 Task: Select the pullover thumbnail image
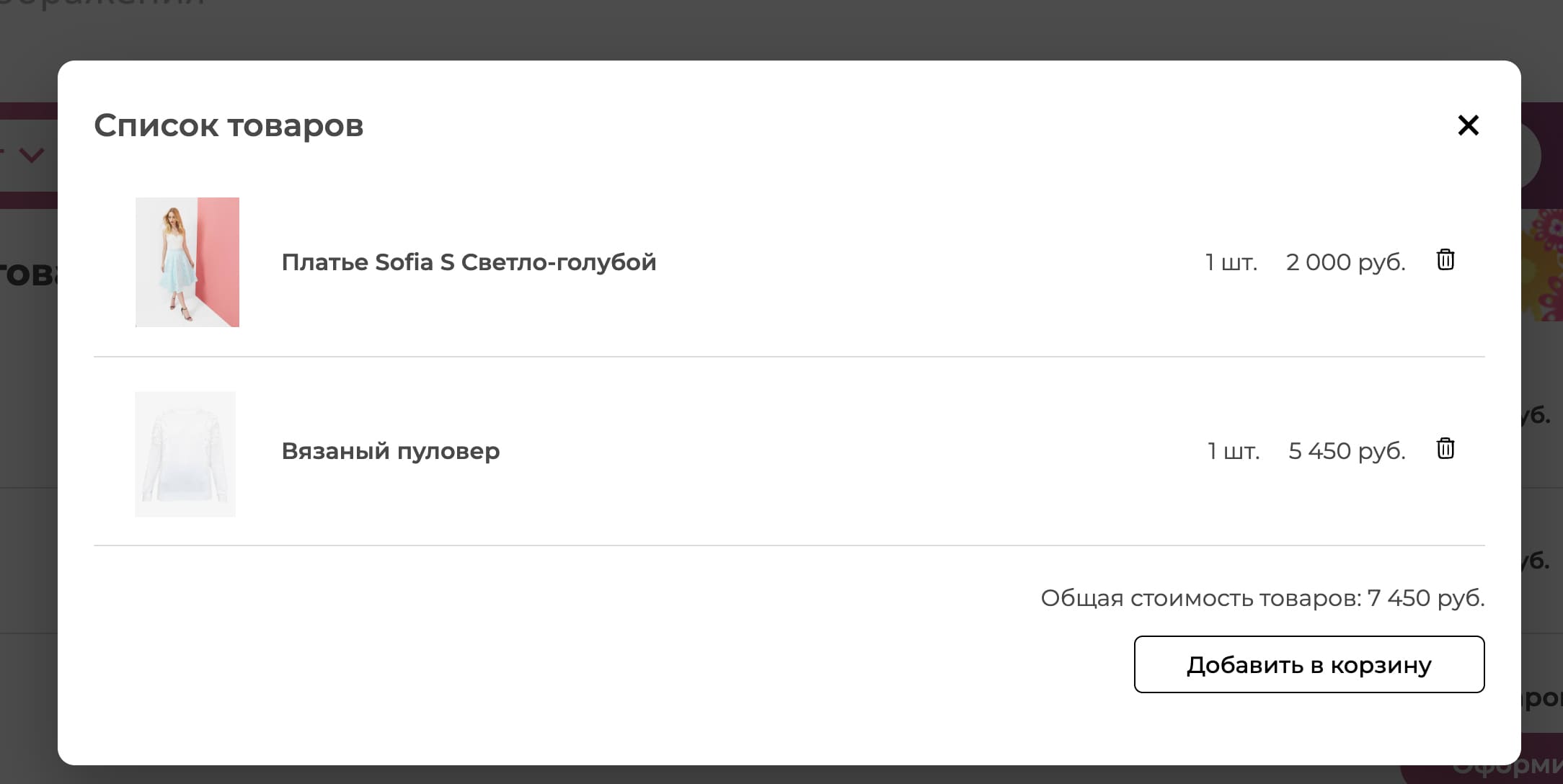[x=185, y=453]
